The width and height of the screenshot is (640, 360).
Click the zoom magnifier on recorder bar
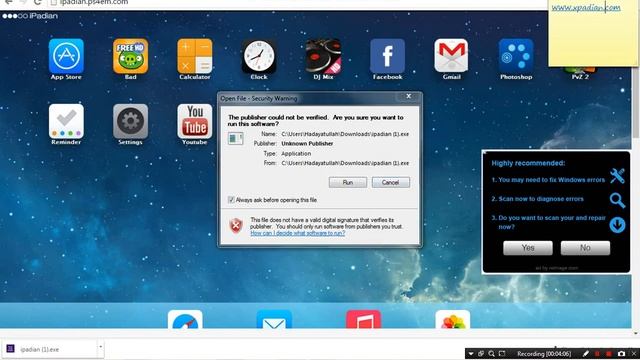pyautogui.click(x=491, y=353)
